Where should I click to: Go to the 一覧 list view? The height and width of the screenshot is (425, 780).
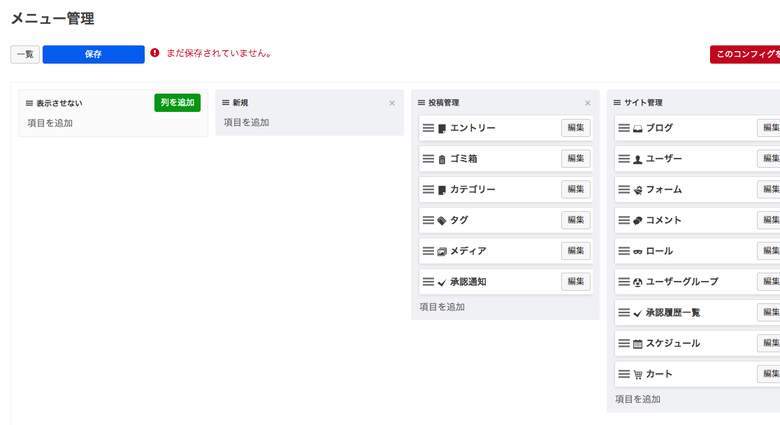coord(25,54)
